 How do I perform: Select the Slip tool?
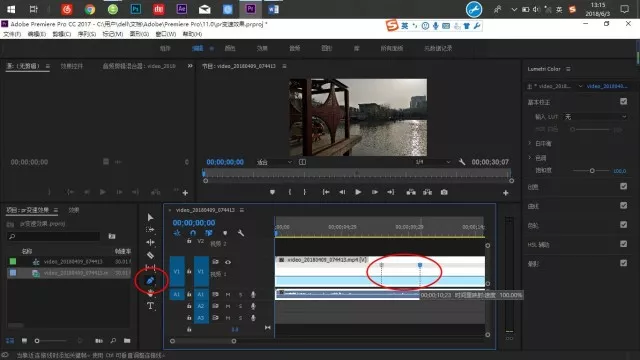[150, 268]
